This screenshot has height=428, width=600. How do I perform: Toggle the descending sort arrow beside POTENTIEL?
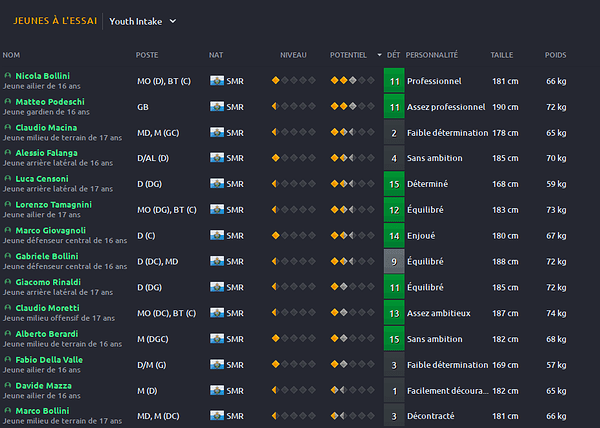click(379, 55)
